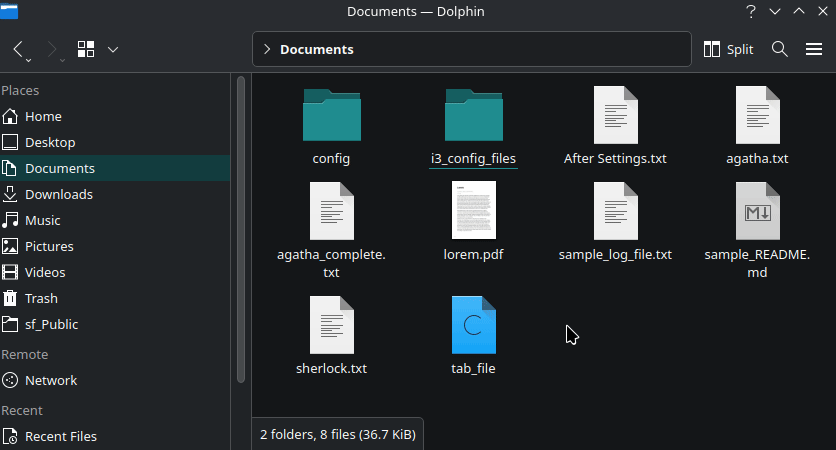The image size is (836, 450).
Task: Open the search magnifier icon
Action: pyautogui.click(x=781, y=49)
